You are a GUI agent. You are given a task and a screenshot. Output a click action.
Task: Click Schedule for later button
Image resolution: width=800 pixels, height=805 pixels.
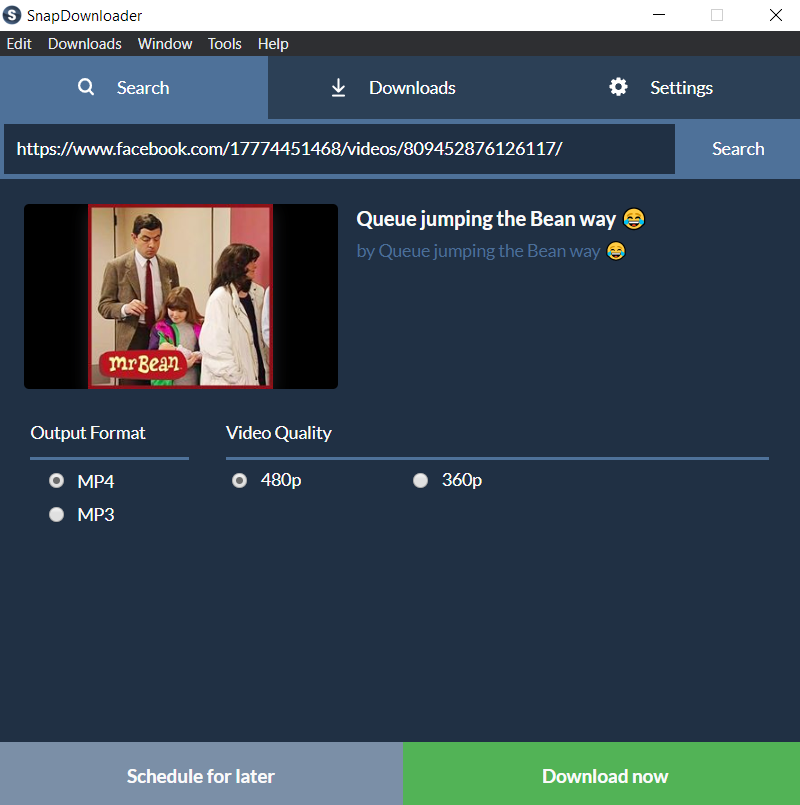[x=201, y=774]
